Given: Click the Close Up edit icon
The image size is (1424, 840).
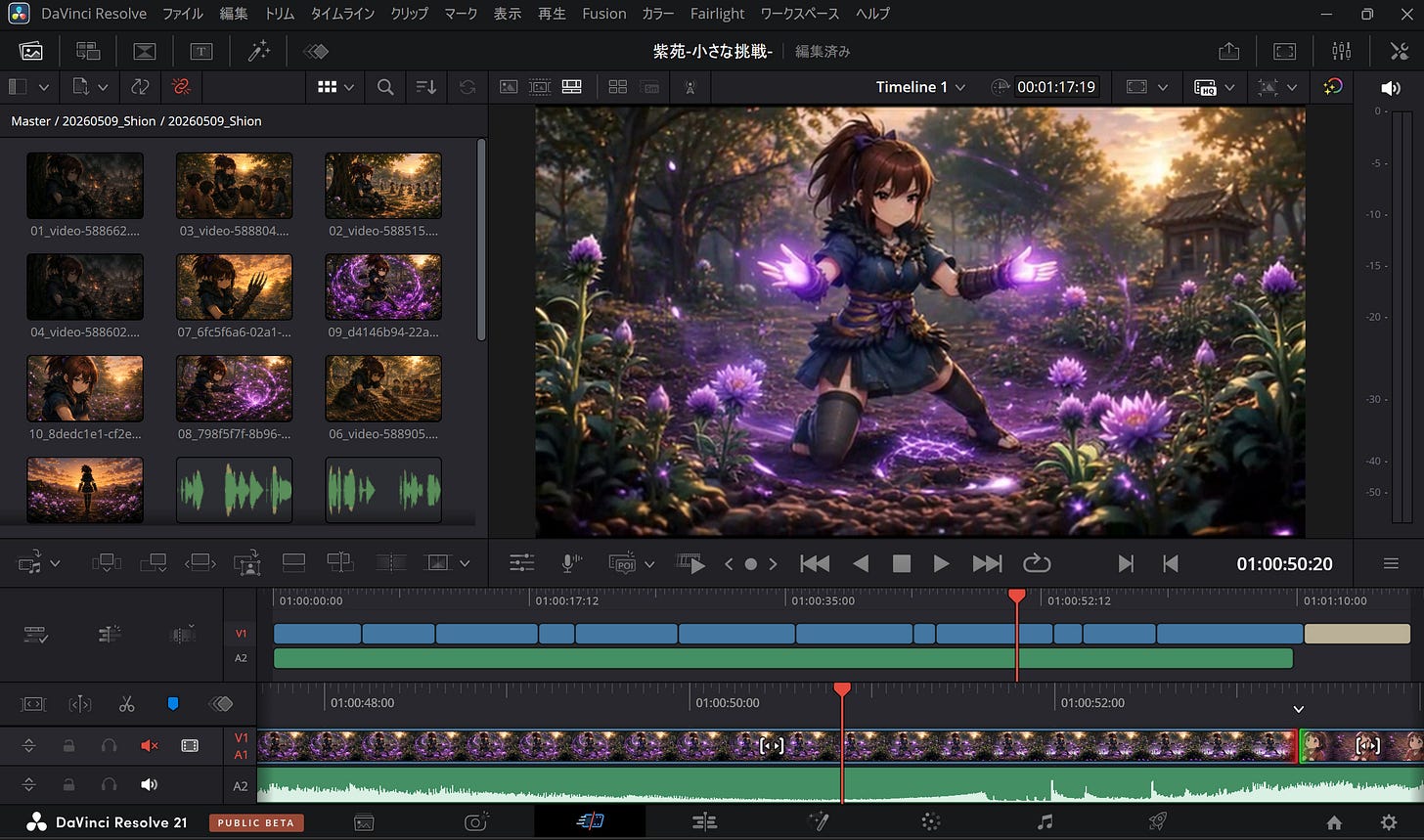Looking at the screenshot, I should (x=247, y=563).
